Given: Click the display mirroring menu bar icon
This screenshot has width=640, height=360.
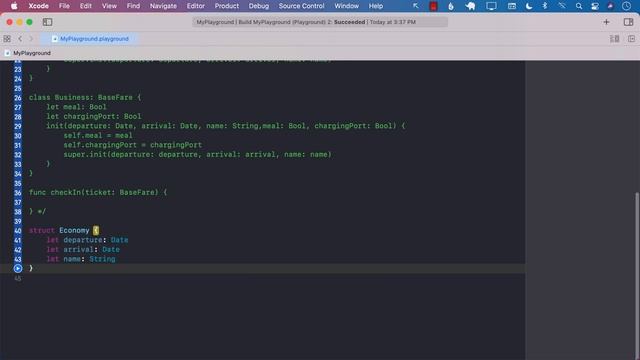Looking at the screenshot, I should pyautogui.click(x=491, y=6).
